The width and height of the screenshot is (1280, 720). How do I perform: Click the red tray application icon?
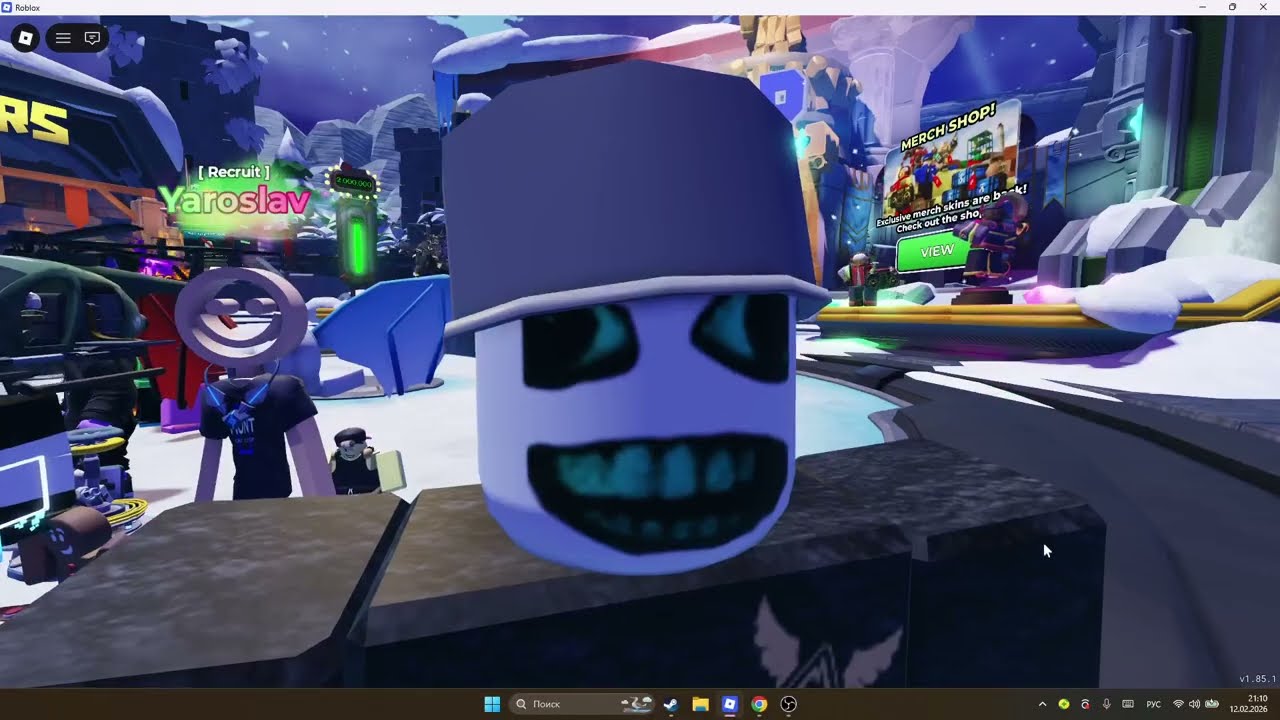click(1085, 704)
